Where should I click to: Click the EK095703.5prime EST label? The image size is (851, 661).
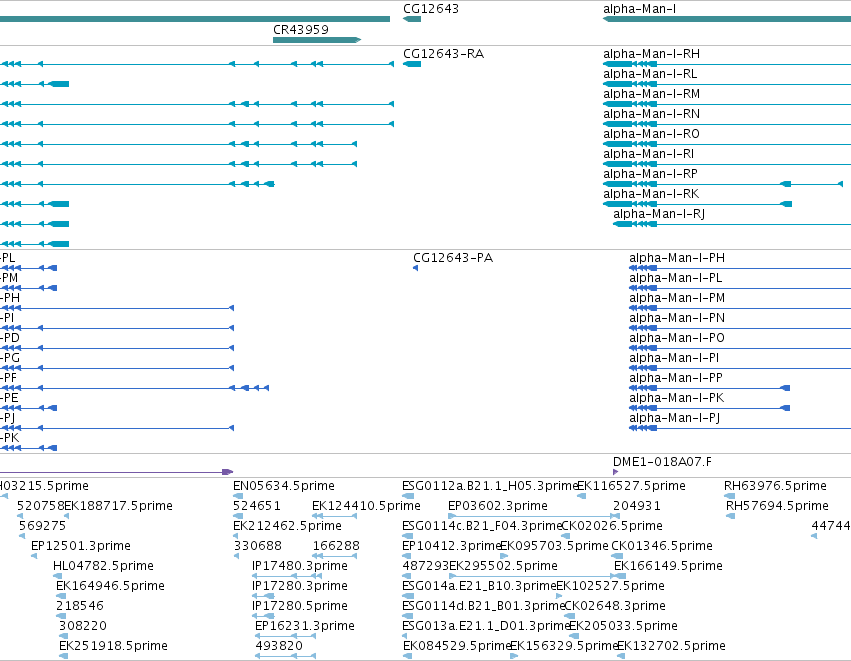[x=554, y=546]
